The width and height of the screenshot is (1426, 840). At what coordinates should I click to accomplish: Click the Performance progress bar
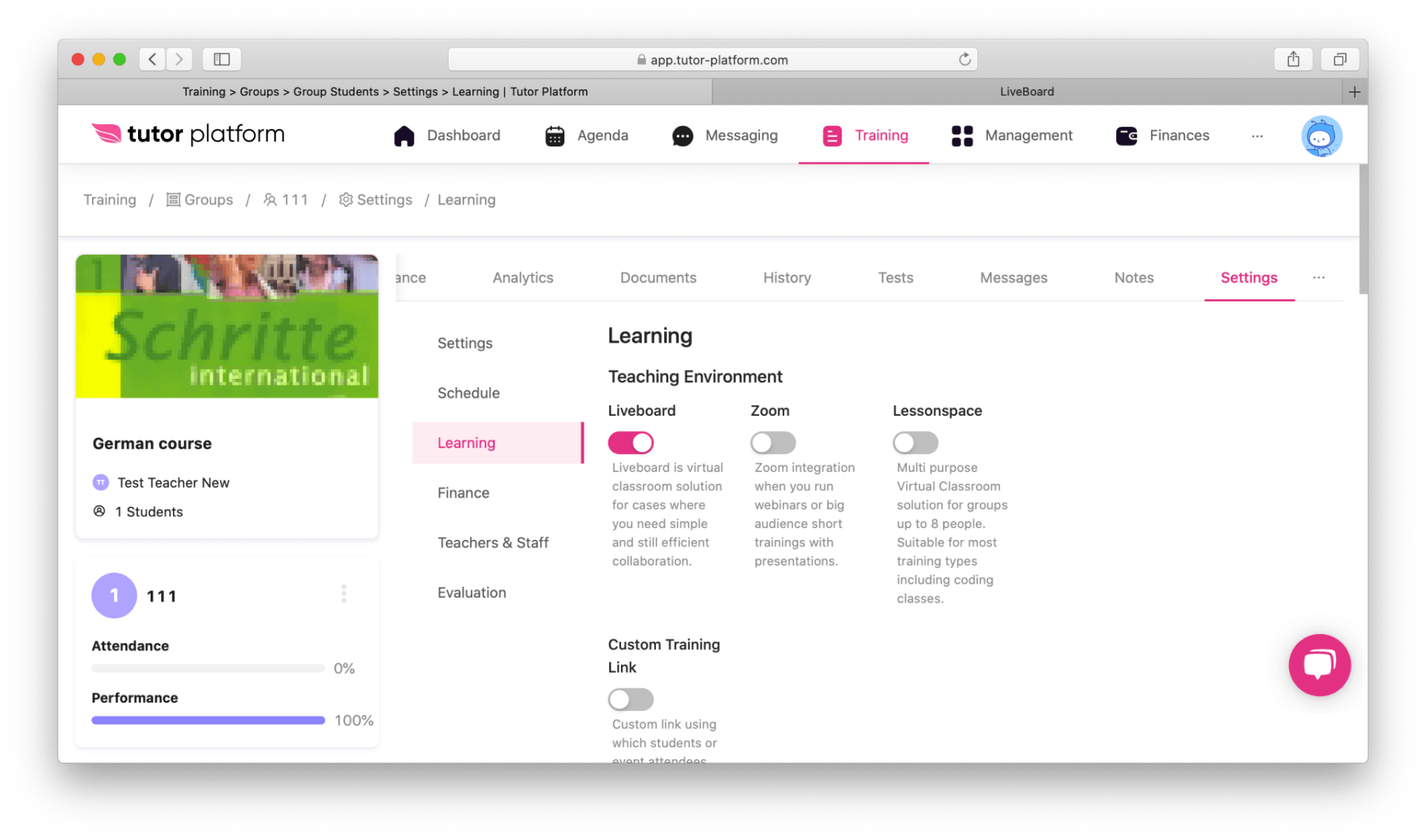(208, 720)
